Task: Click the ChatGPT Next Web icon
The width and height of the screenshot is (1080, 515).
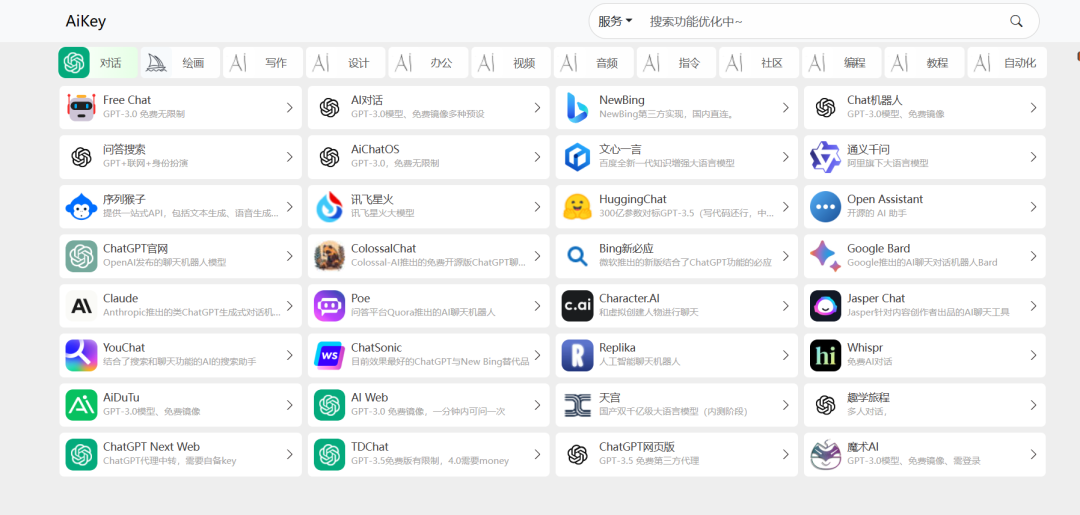Action: click(81, 454)
